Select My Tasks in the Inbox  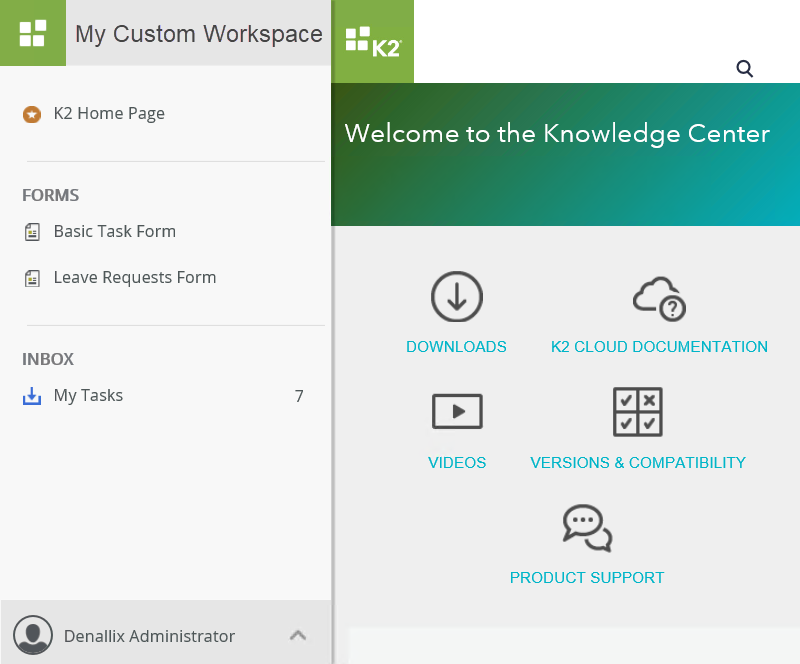pos(88,396)
